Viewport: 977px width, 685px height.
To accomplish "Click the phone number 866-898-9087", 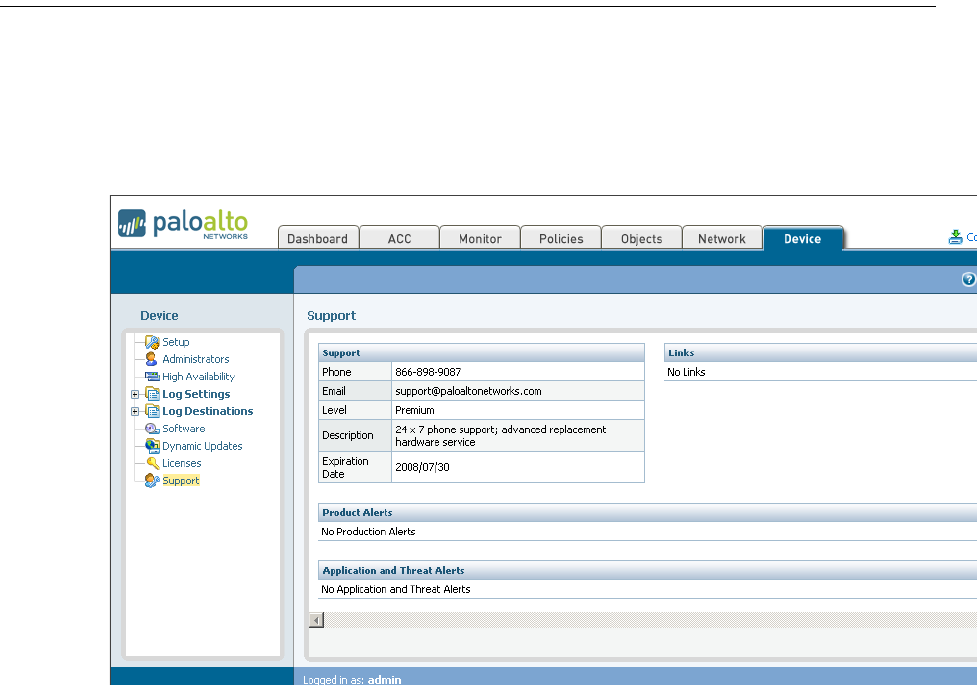I will pyautogui.click(x=428, y=372).
